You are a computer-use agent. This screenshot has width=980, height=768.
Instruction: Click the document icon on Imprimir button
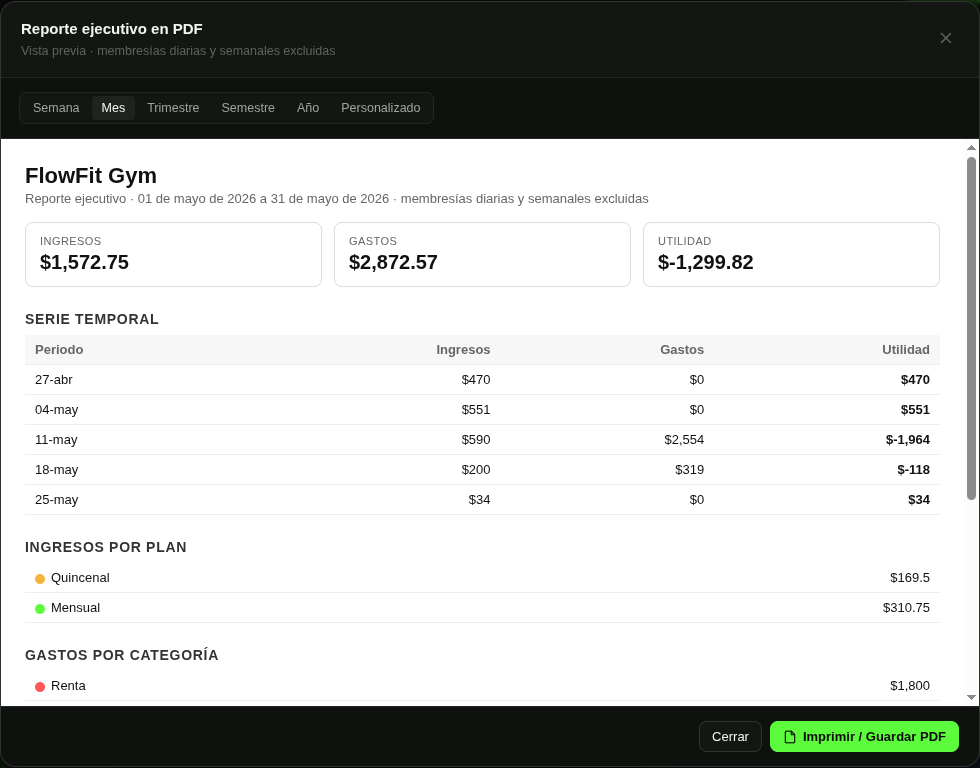790,737
